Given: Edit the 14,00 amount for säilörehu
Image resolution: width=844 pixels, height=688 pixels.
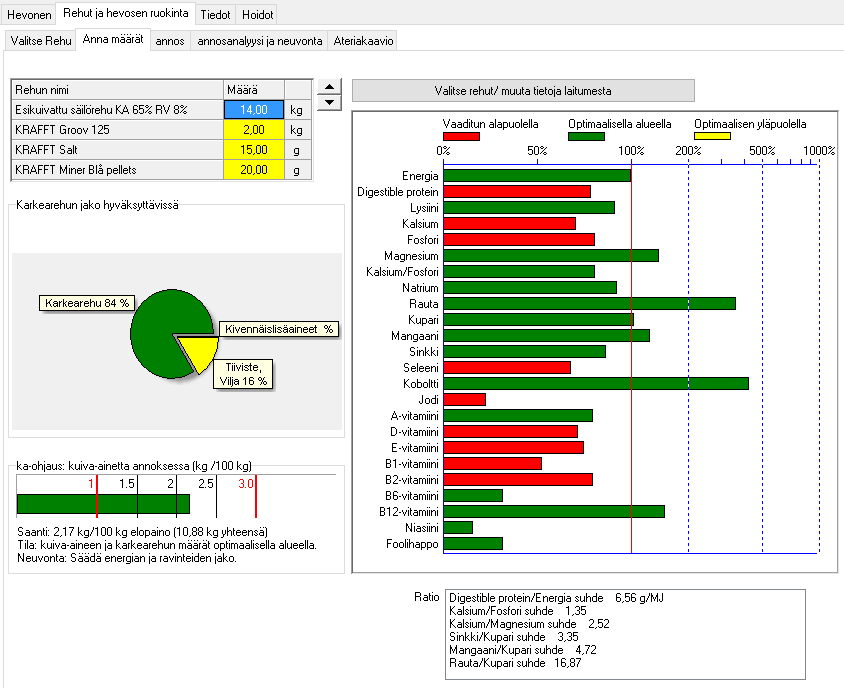Looking at the screenshot, I should (x=255, y=110).
